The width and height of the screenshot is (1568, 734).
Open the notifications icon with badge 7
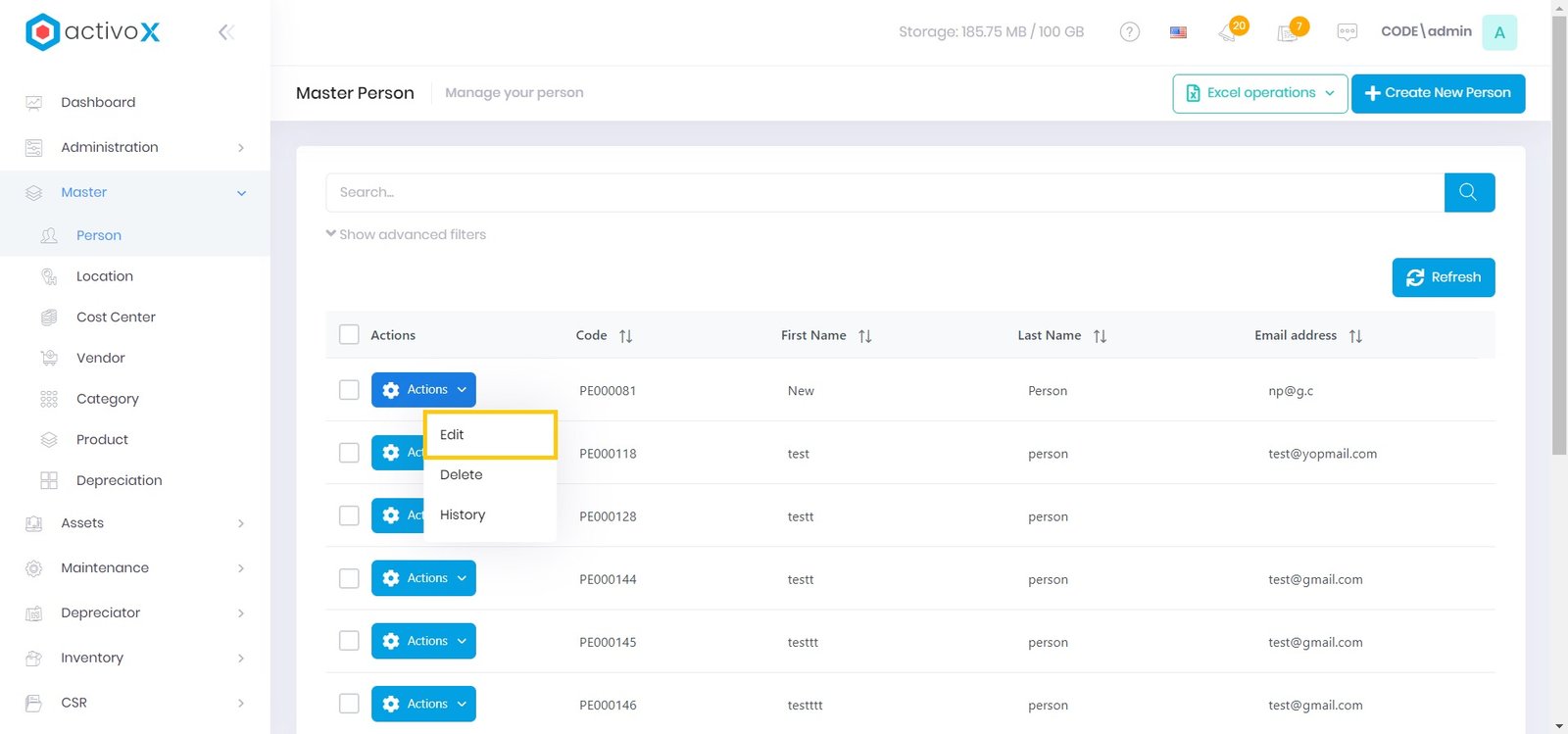click(1289, 32)
